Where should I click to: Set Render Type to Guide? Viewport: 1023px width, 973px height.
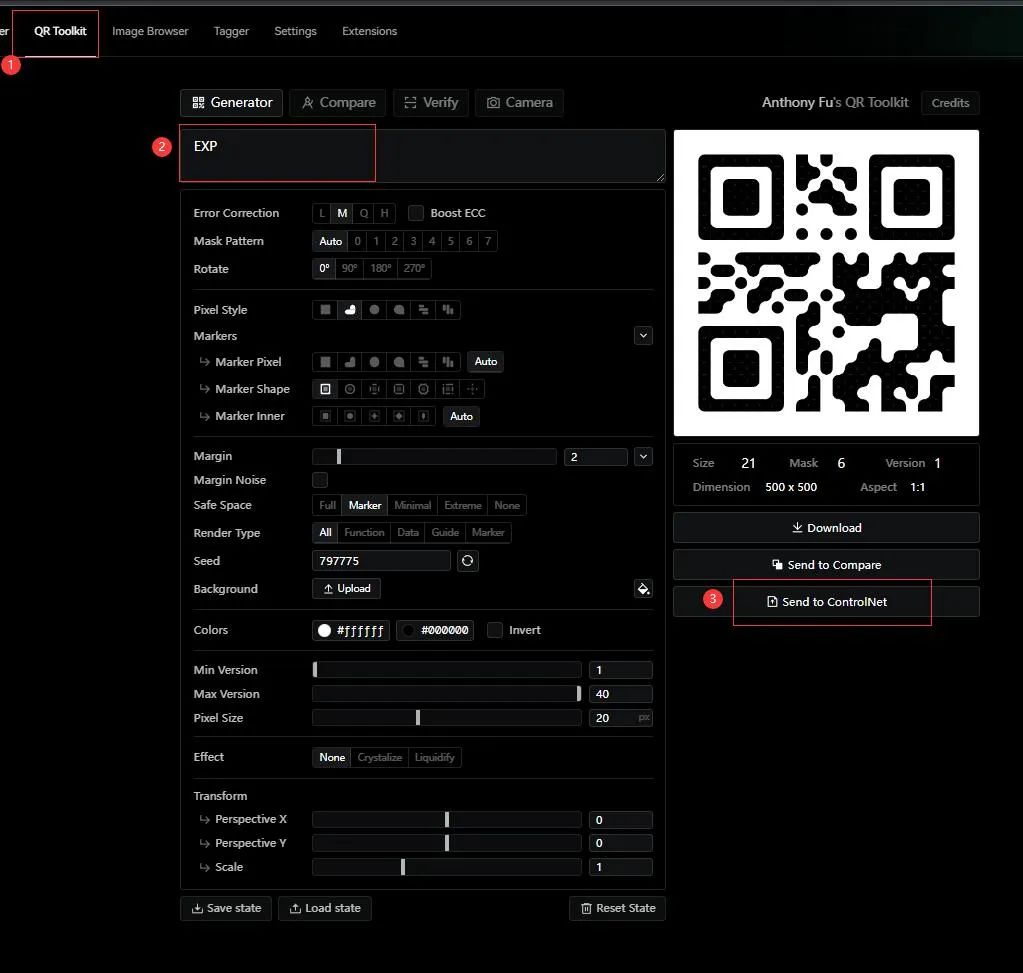445,533
